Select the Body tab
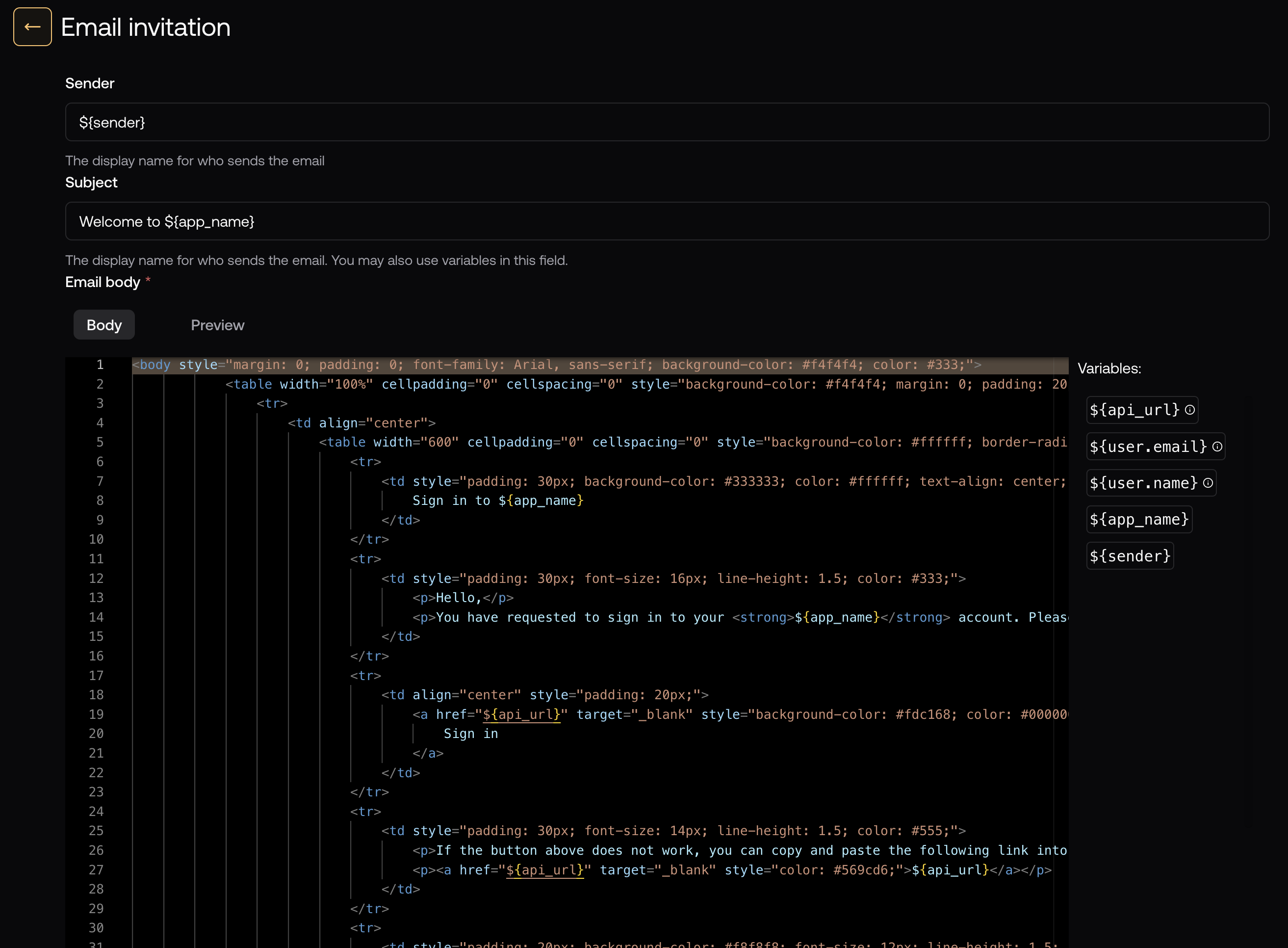This screenshot has width=1288, height=948. pyautogui.click(x=104, y=325)
